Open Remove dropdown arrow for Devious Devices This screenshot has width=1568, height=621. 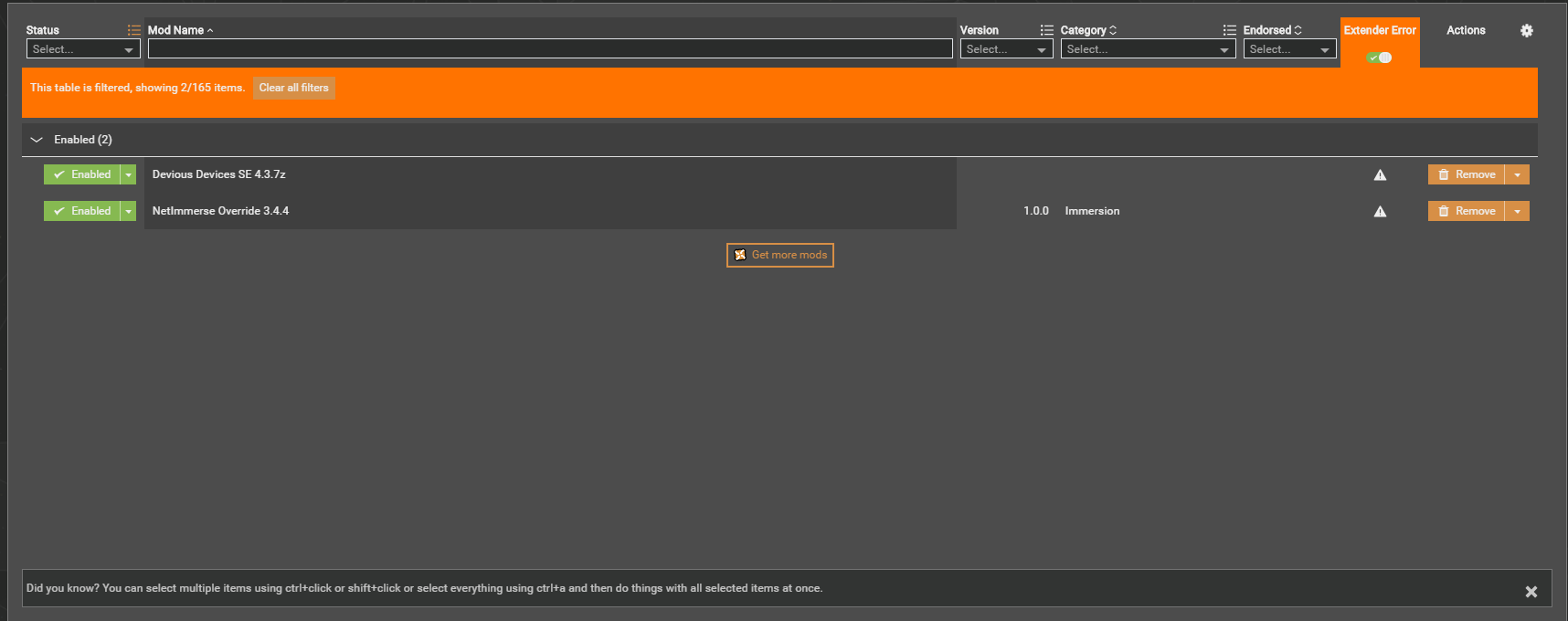(1517, 174)
